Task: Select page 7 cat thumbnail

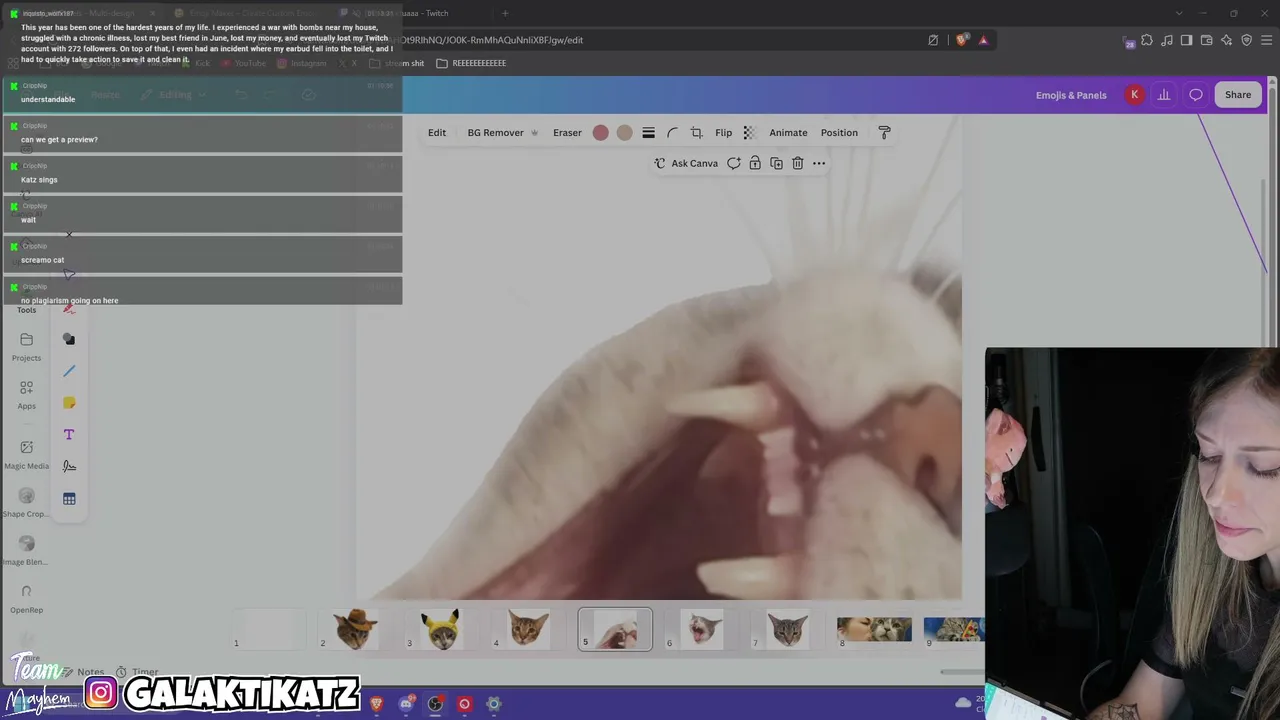Action: point(787,629)
